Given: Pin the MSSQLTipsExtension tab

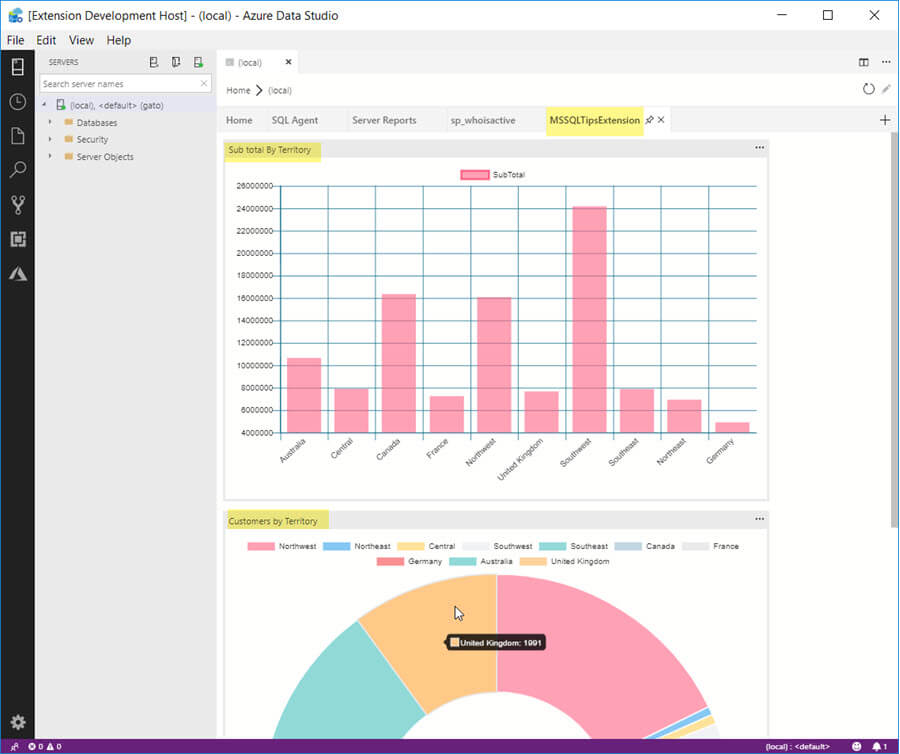Looking at the screenshot, I should click(649, 120).
